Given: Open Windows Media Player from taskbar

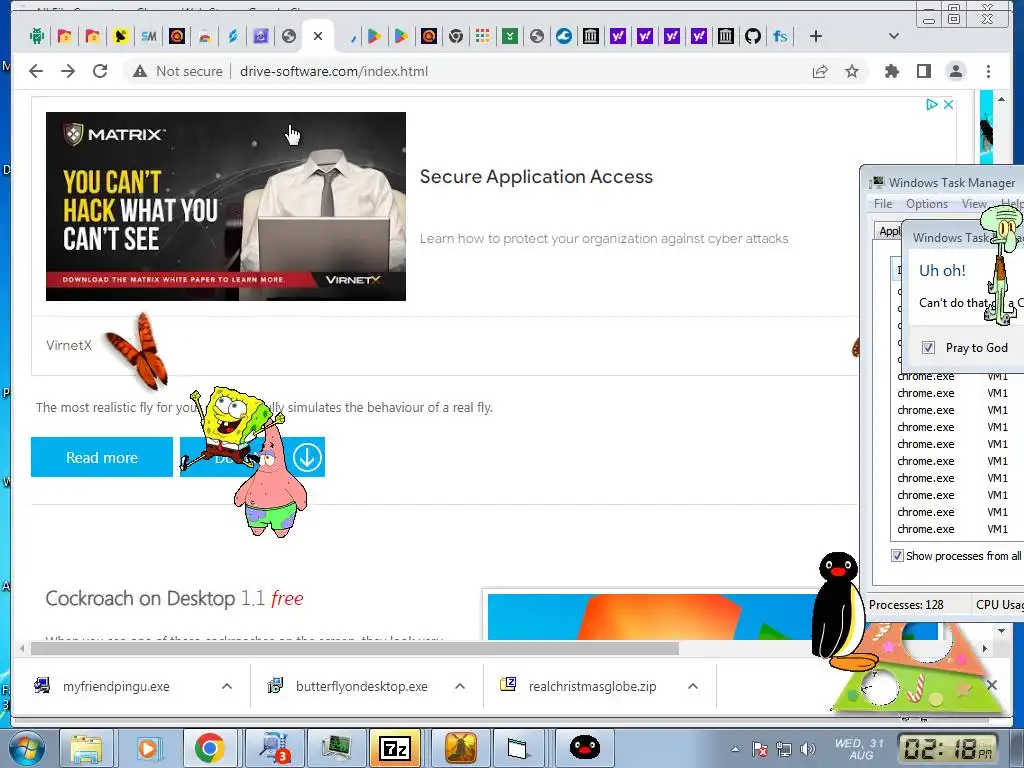Looking at the screenshot, I should pyautogui.click(x=148, y=748).
